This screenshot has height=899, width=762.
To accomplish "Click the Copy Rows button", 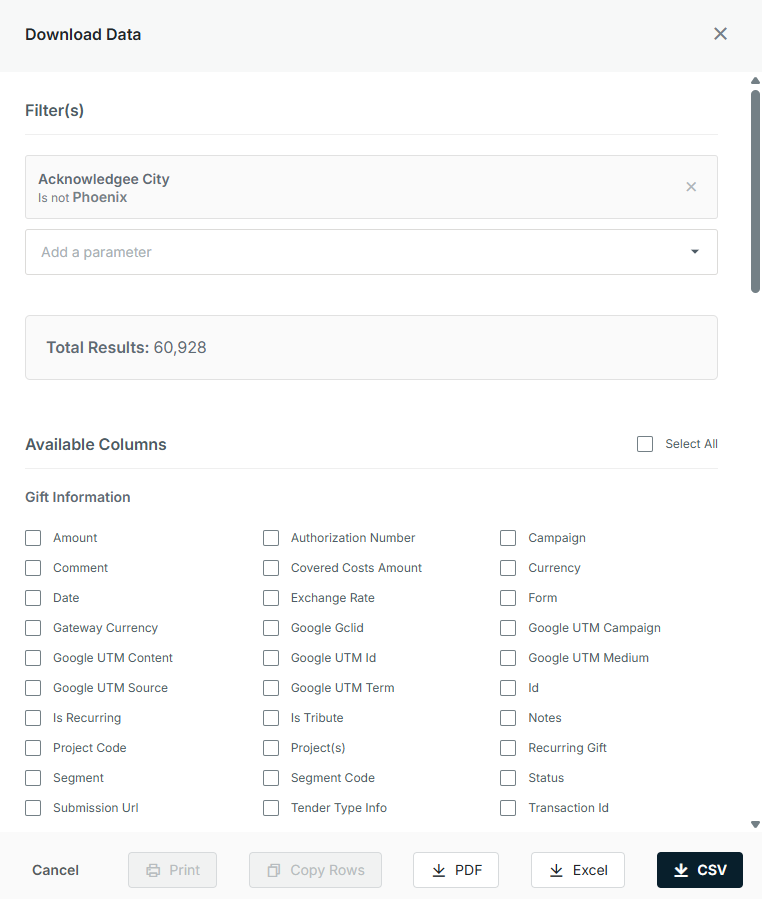I will [x=315, y=870].
